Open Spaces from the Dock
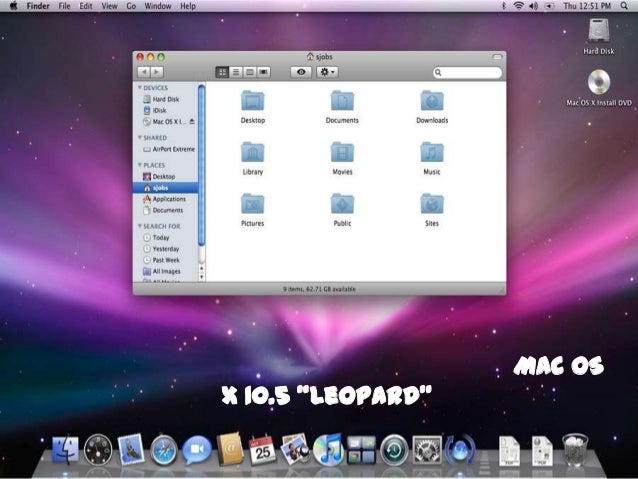Screen dimensions: 638x479 pos(361,450)
